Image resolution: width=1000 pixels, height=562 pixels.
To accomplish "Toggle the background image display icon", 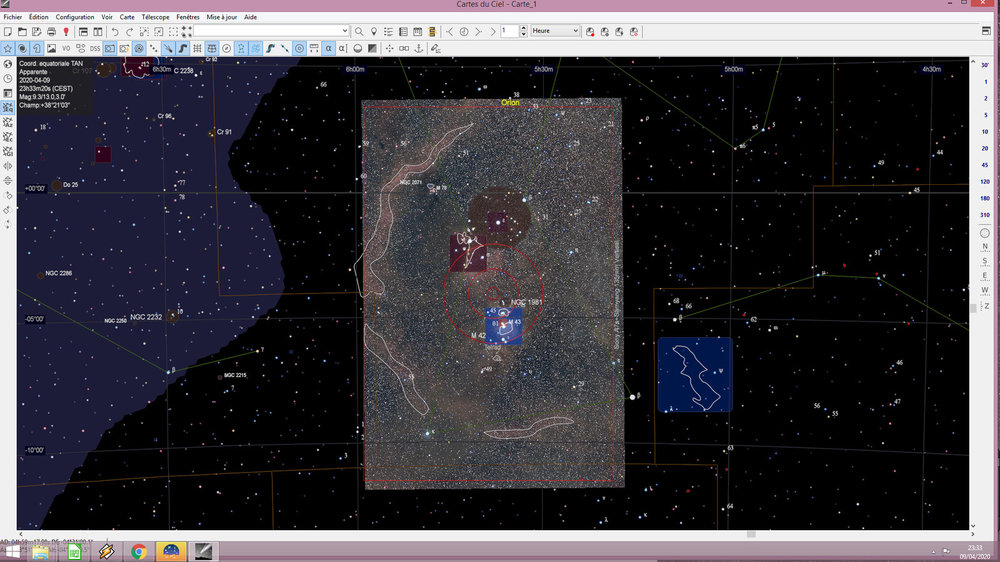I will click(52, 48).
